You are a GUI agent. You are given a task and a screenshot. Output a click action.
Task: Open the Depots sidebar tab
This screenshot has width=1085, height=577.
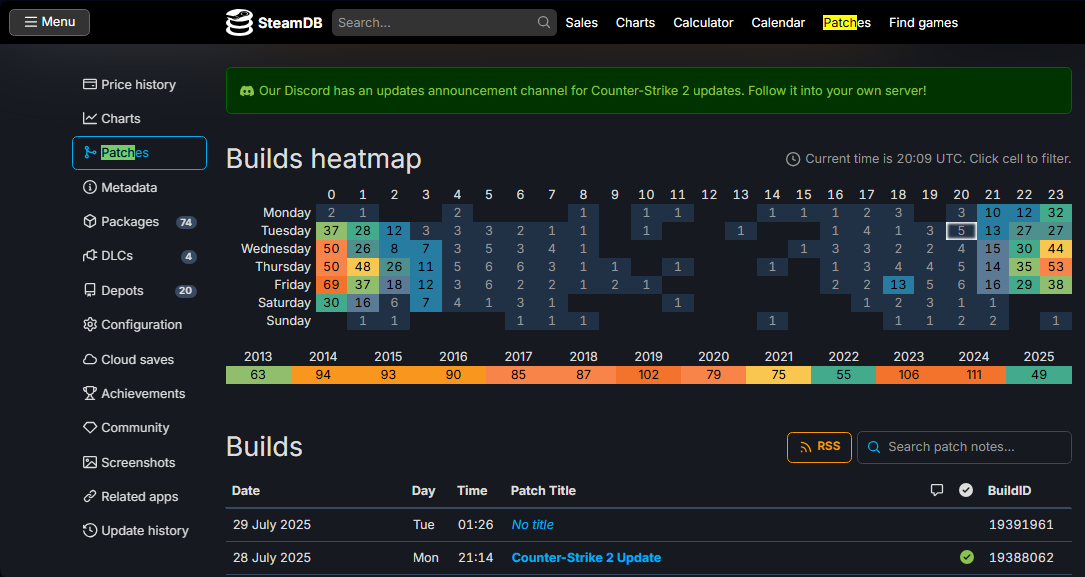[139, 291]
